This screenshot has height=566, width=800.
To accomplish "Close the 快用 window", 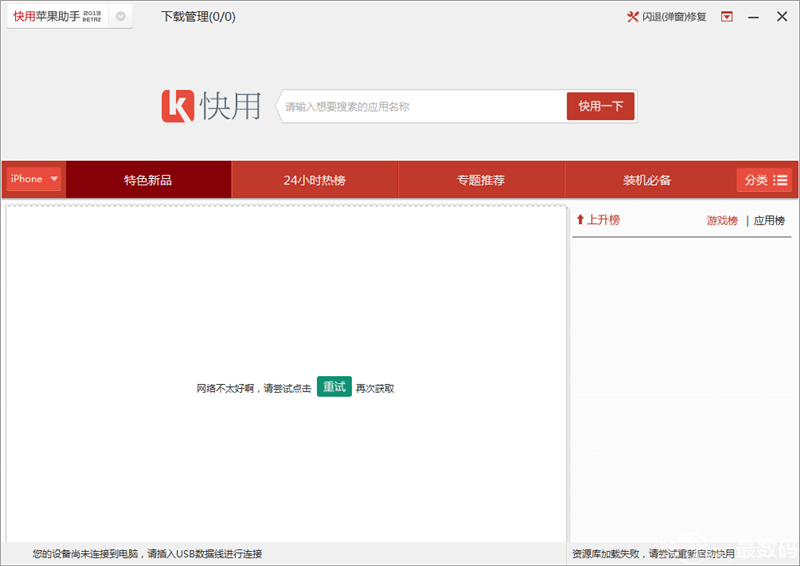I will tap(782, 17).
